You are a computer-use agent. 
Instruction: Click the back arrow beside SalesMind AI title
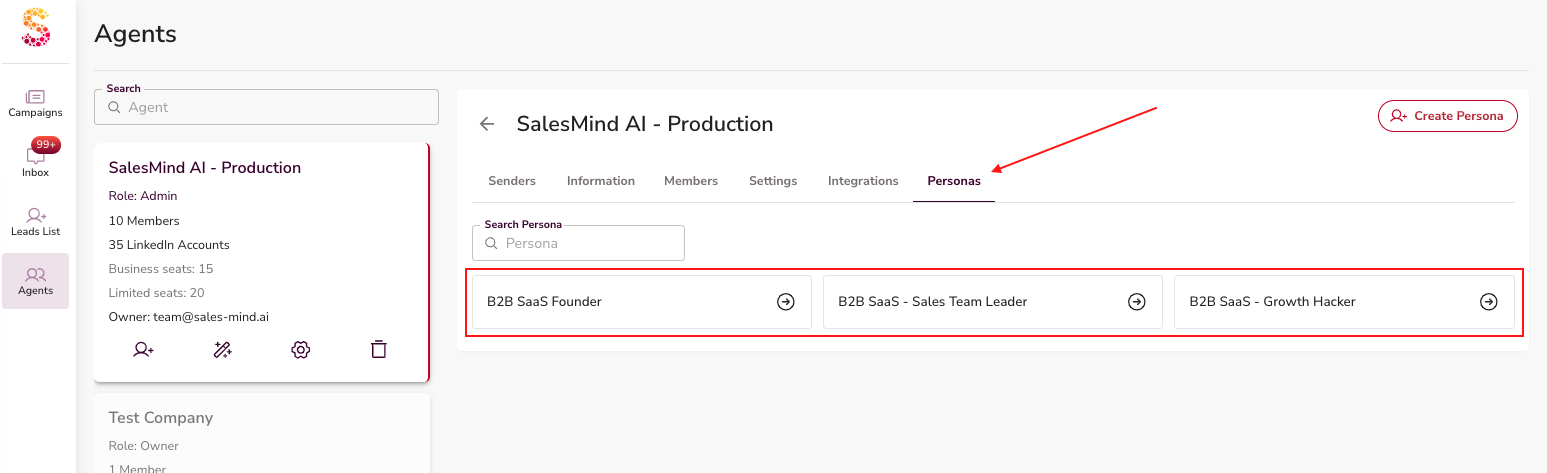(487, 124)
